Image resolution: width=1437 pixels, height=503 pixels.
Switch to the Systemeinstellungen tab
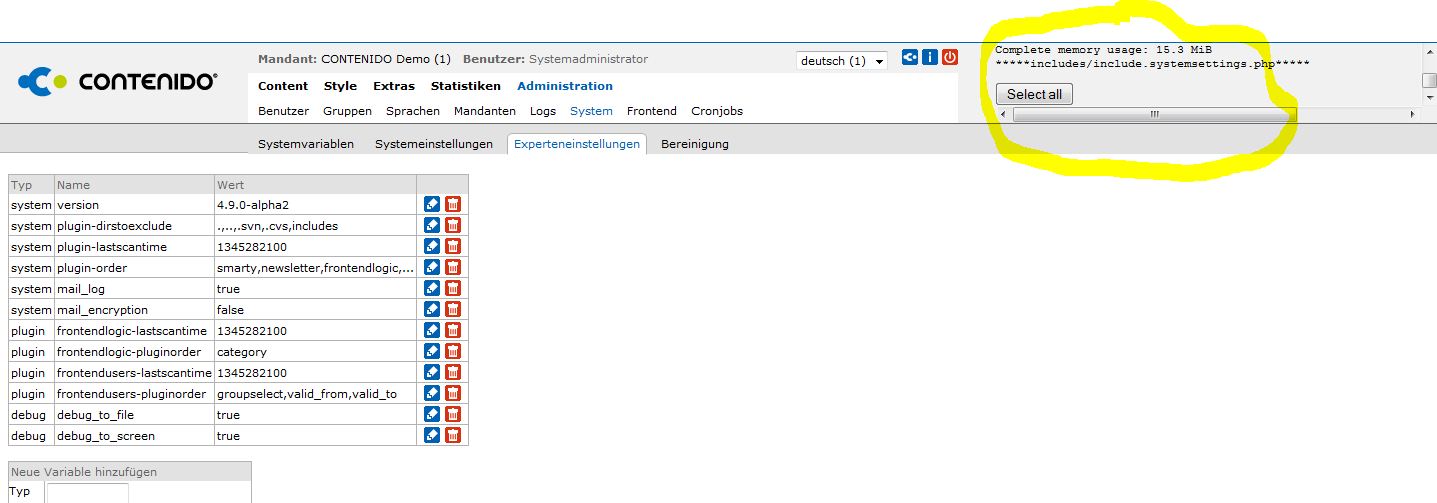tap(434, 144)
